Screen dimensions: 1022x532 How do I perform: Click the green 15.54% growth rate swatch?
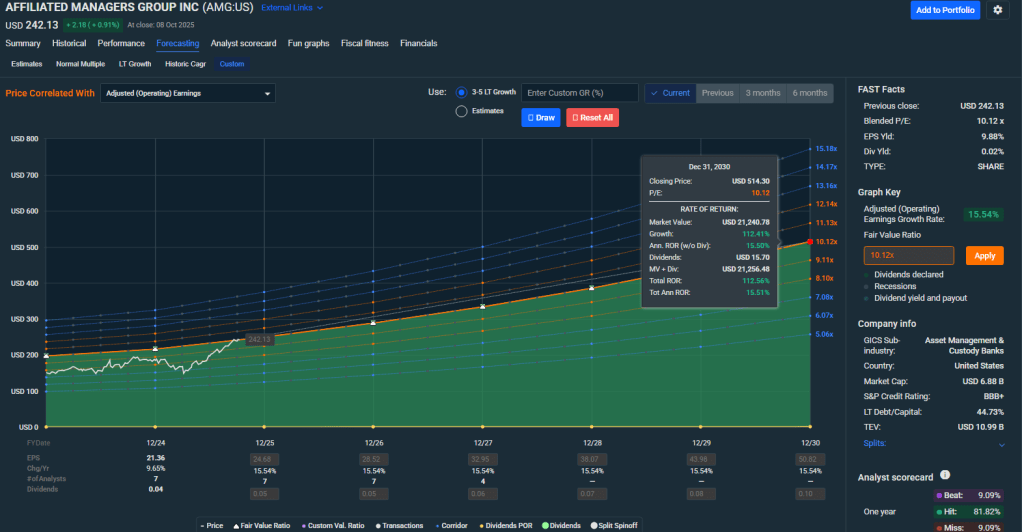click(984, 214)
